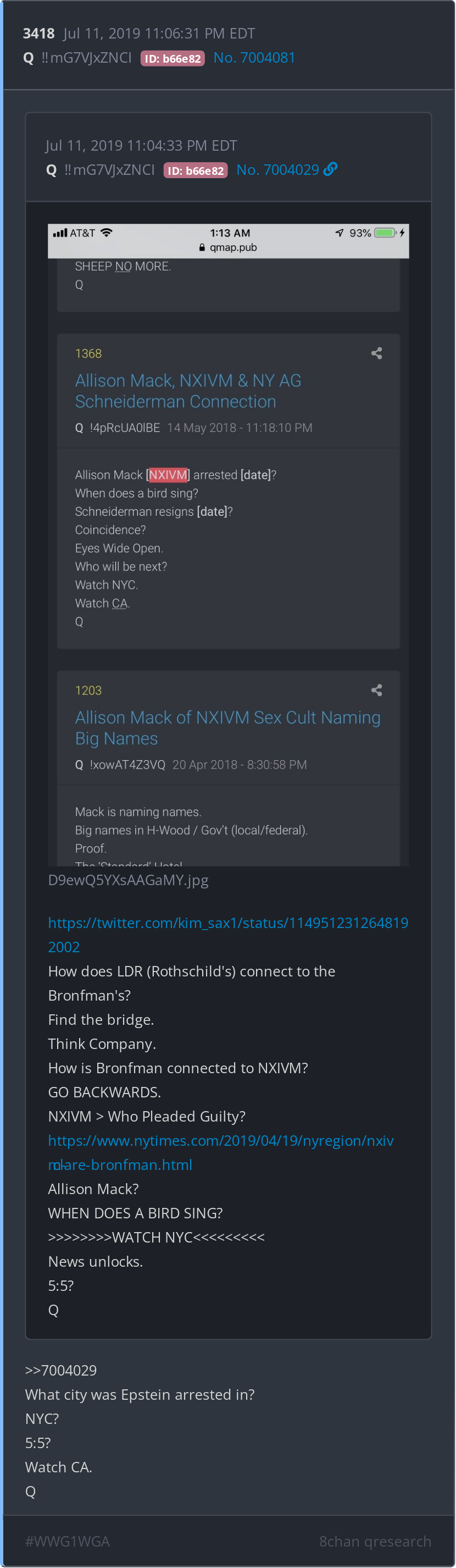Click share icon on post 1203
456x1568 pixels.
377,689
